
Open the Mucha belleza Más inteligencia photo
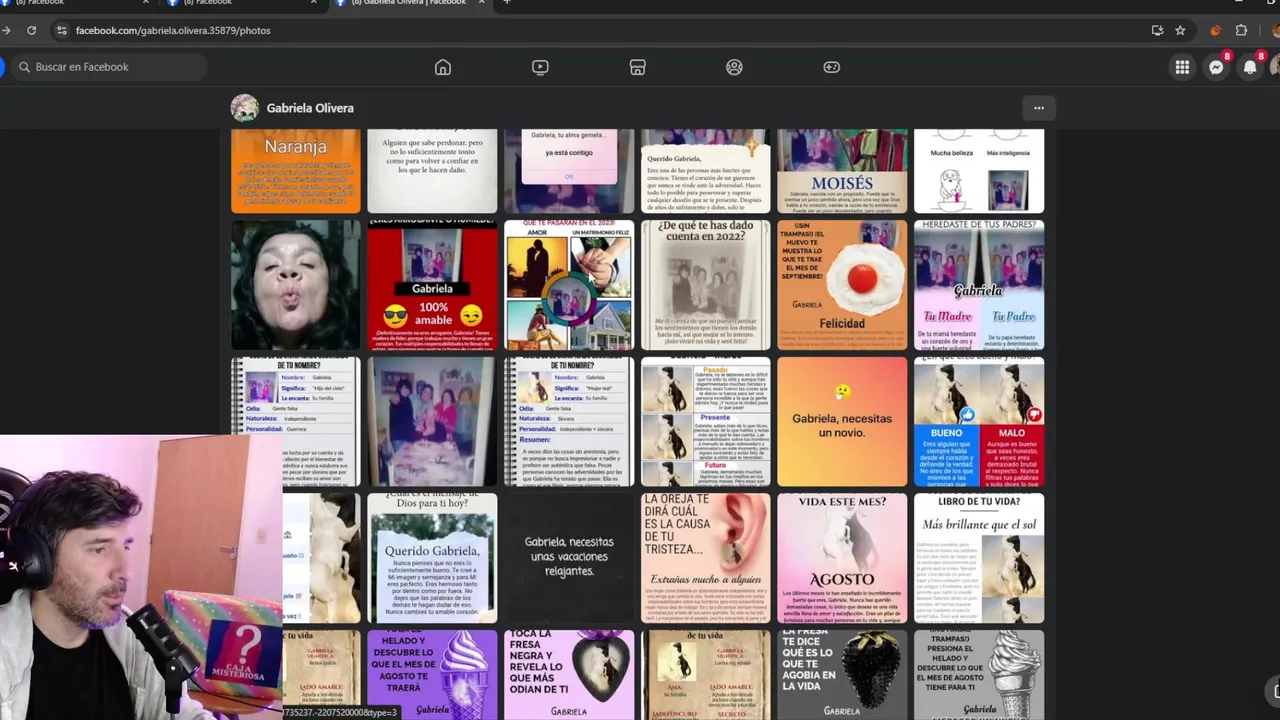click(x=979, y=171)
